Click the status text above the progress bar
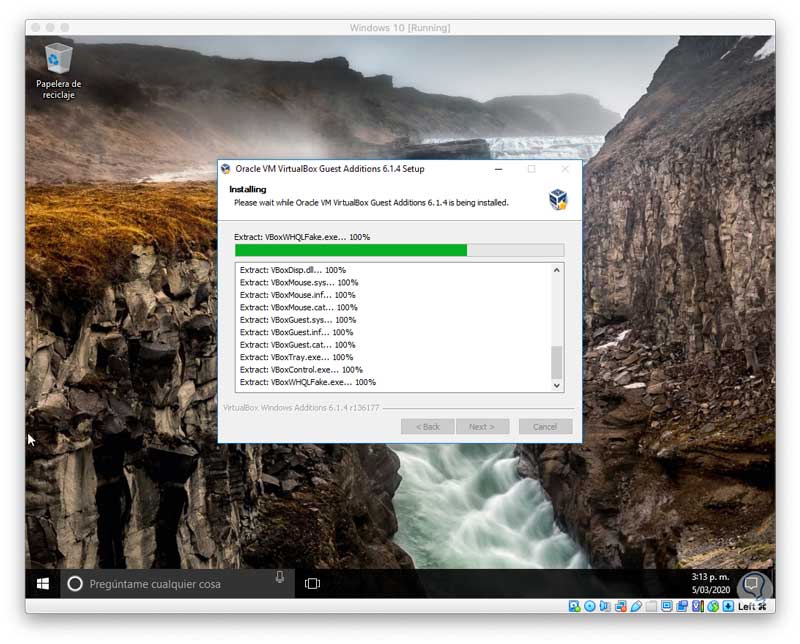The height and width of the screenshot is (644, 800). [302, 237]
